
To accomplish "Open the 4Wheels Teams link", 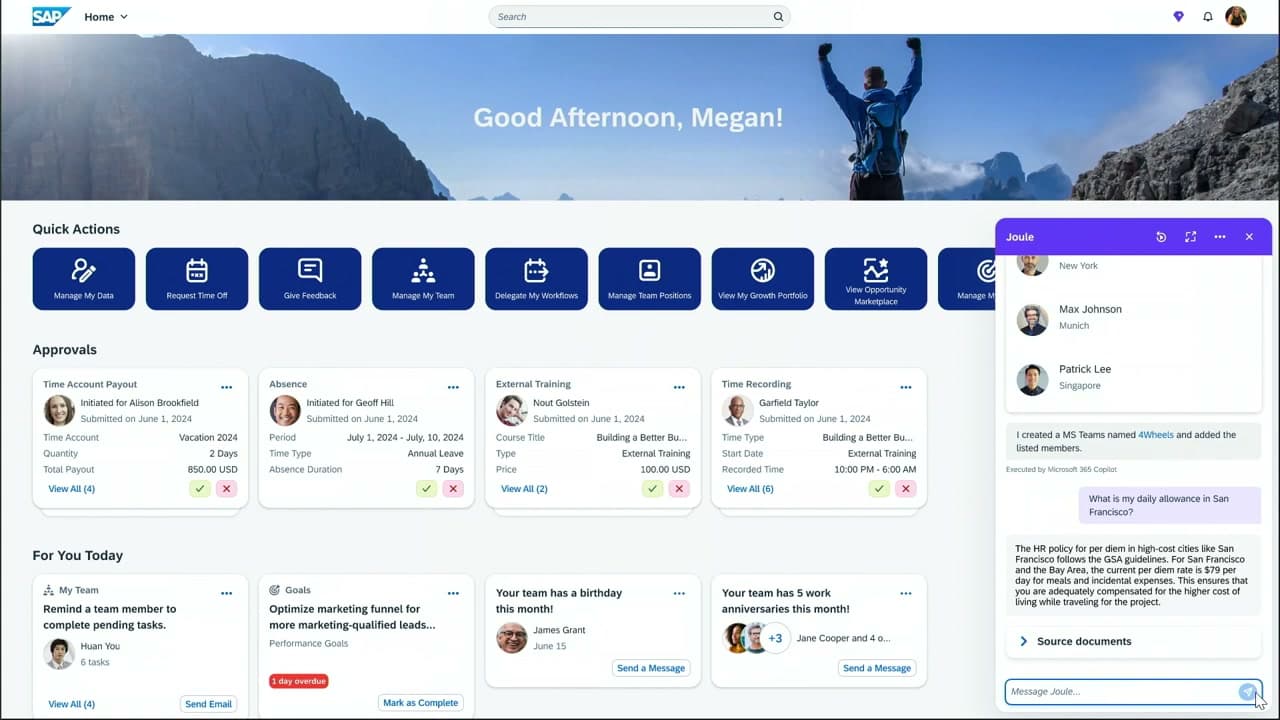I will [x=1156, y=435].
